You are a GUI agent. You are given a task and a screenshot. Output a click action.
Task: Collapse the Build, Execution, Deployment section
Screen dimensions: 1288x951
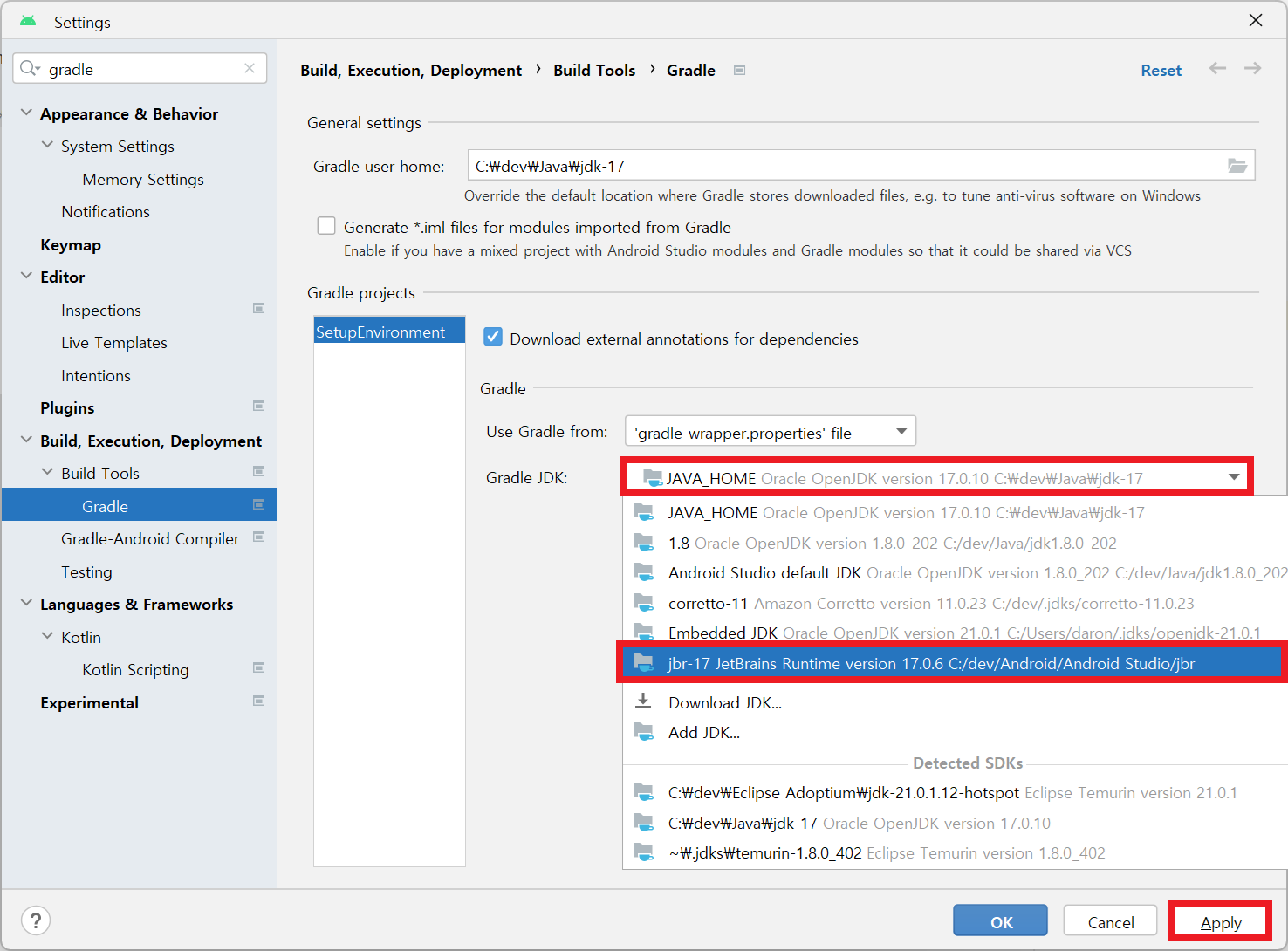pos(26,440)
